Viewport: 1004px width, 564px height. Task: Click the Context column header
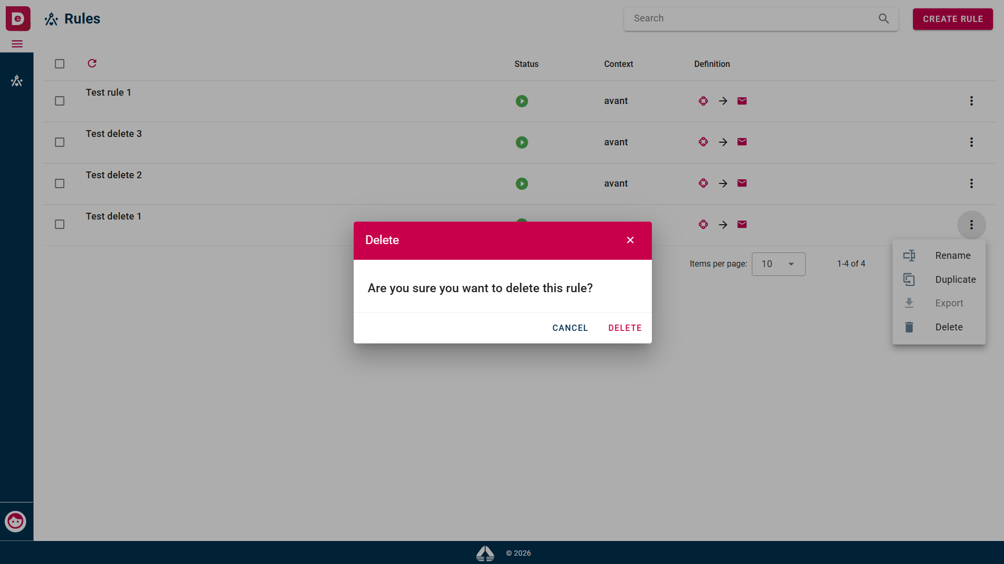click(619, 64)
